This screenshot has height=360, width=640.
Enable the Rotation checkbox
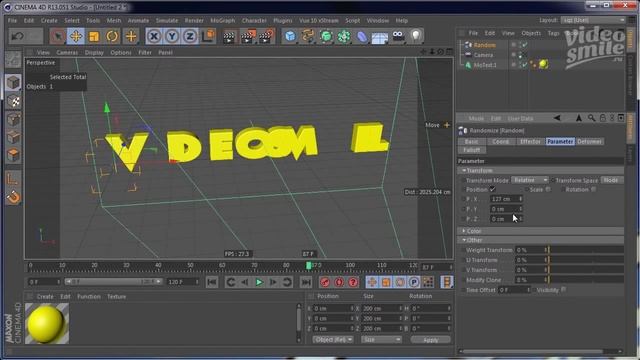(593, 189)
